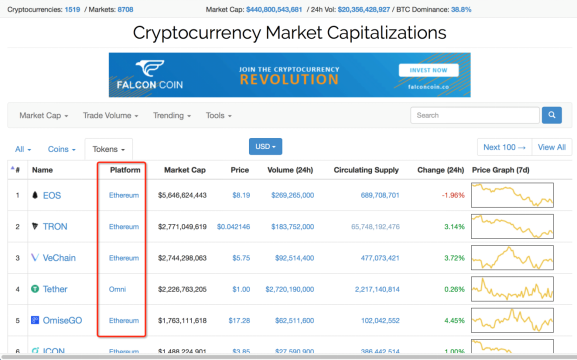577x360 pixels.
Task: Click VeChain price $5.75
Action: coord(241,258)
